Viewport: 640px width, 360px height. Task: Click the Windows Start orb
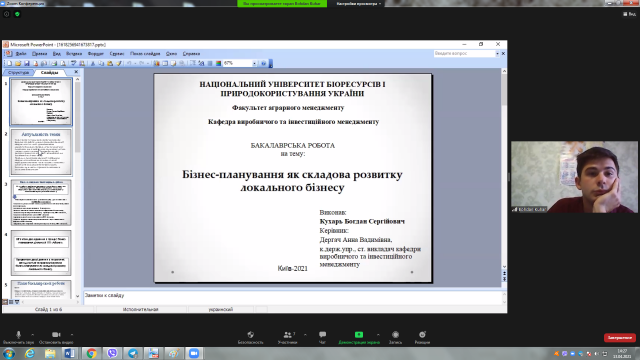tap(9, 353)
